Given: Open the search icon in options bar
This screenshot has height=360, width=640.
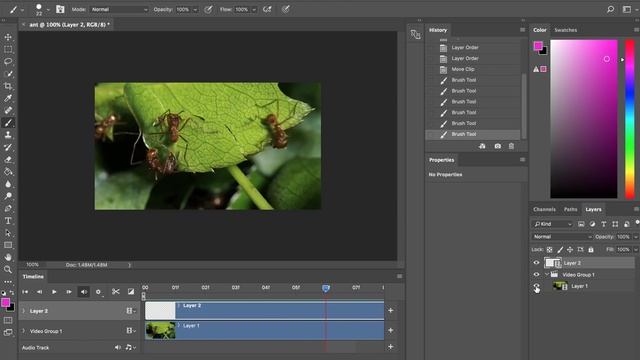Looking at the screenshot, I should coord(610,9).
